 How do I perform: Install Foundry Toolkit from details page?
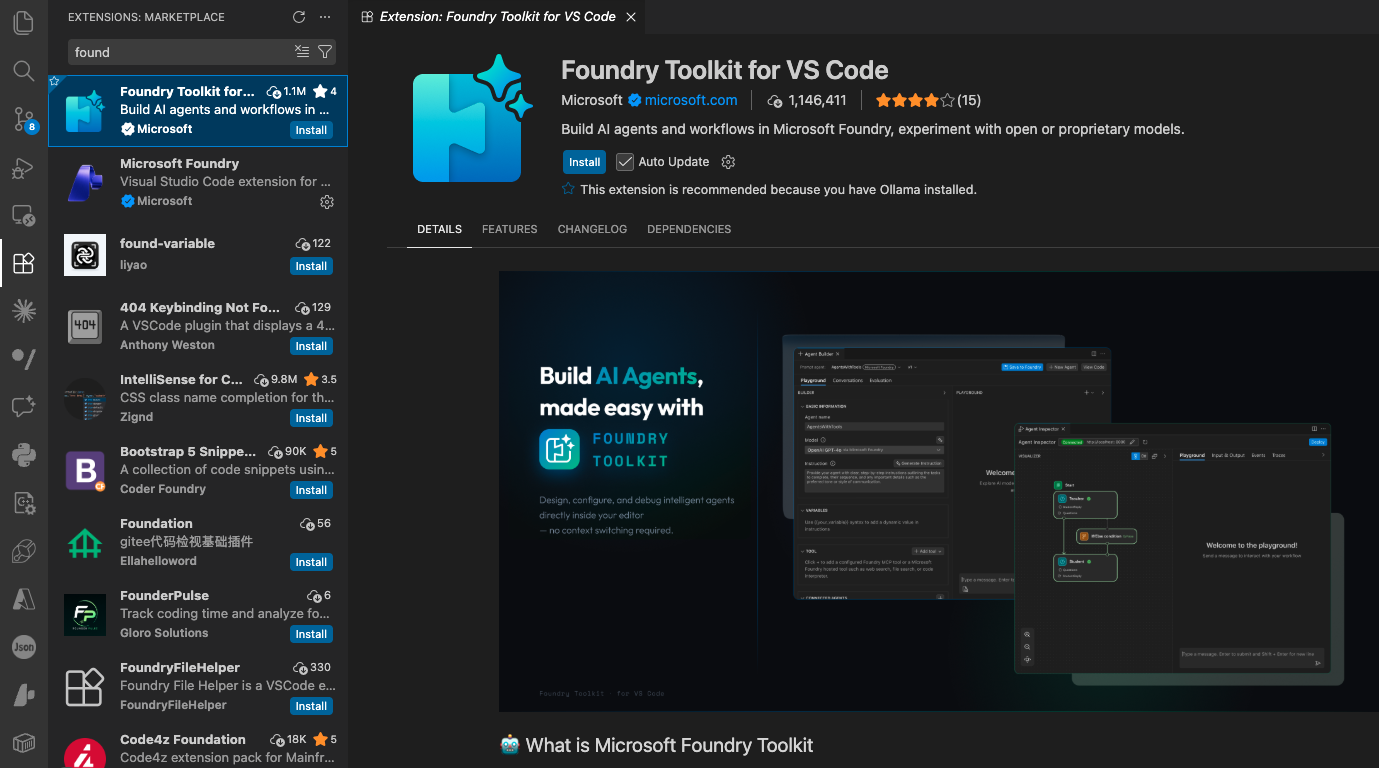584,162
